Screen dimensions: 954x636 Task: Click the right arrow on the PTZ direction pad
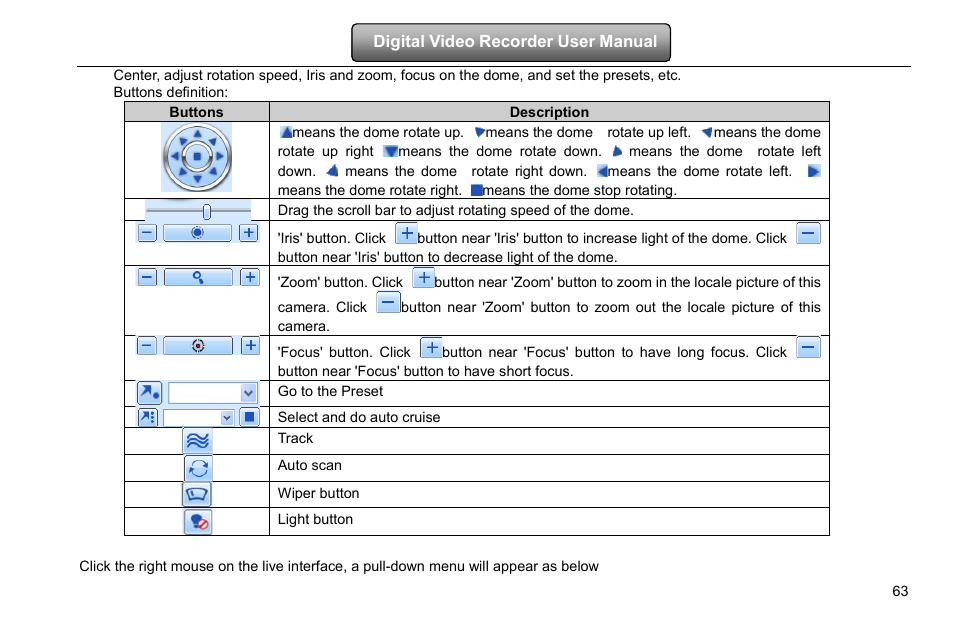tap(220, 156)
